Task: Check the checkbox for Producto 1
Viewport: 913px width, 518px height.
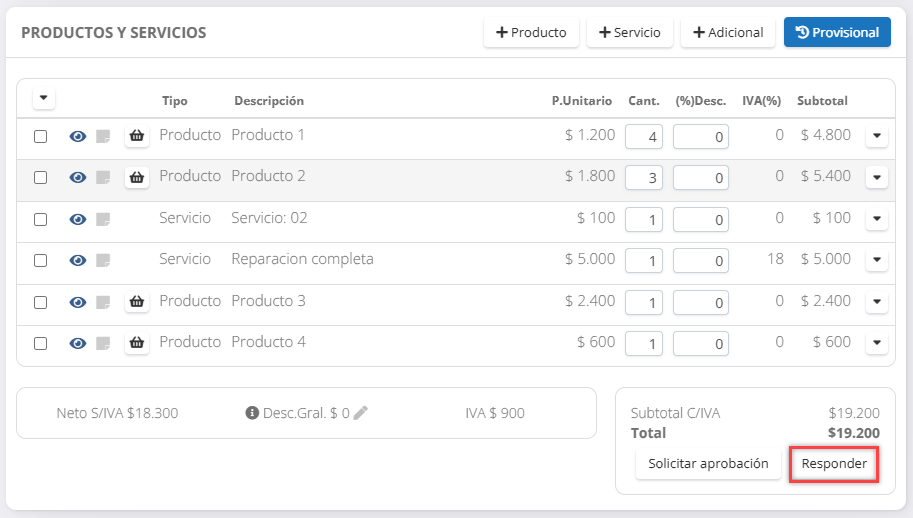Action: pyautogui.click(x=41, y=137)
